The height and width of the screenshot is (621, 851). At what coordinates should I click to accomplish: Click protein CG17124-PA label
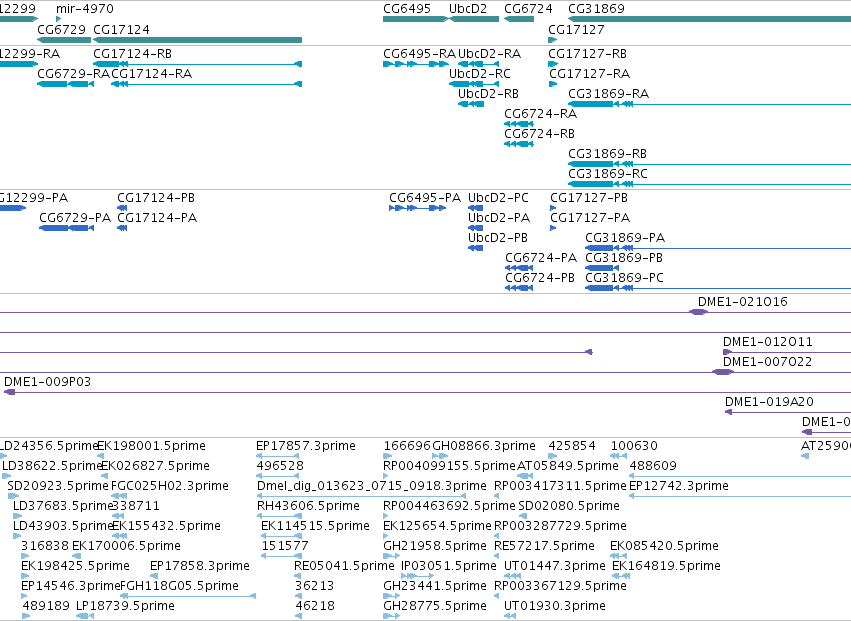pos(157,218)
